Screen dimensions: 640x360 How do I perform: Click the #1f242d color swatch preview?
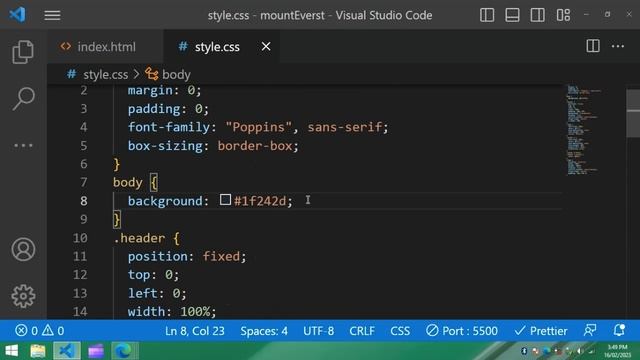pyautogui.click(x=225, y=200)
